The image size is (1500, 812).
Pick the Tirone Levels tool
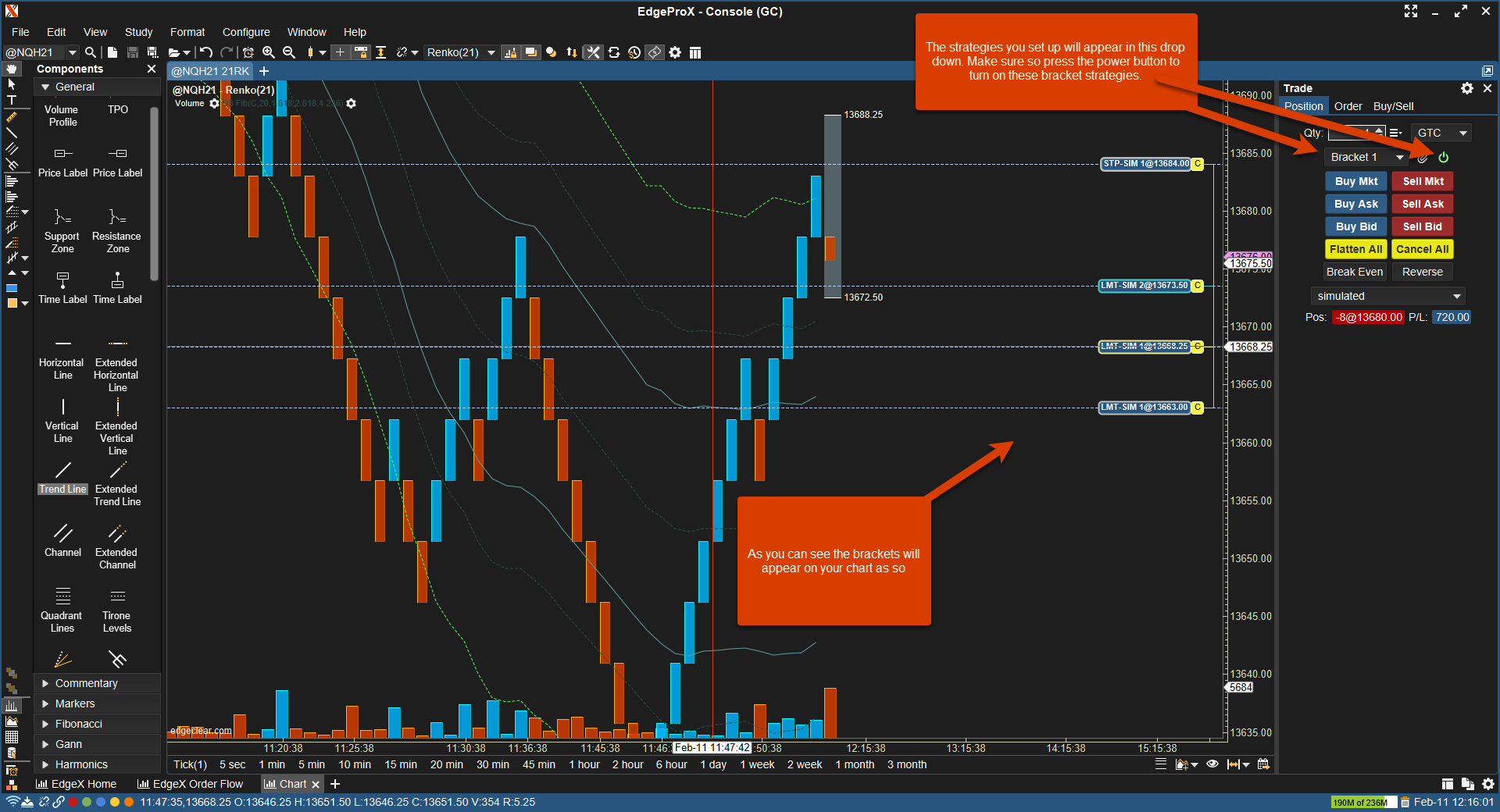click(x=117, y=610)
